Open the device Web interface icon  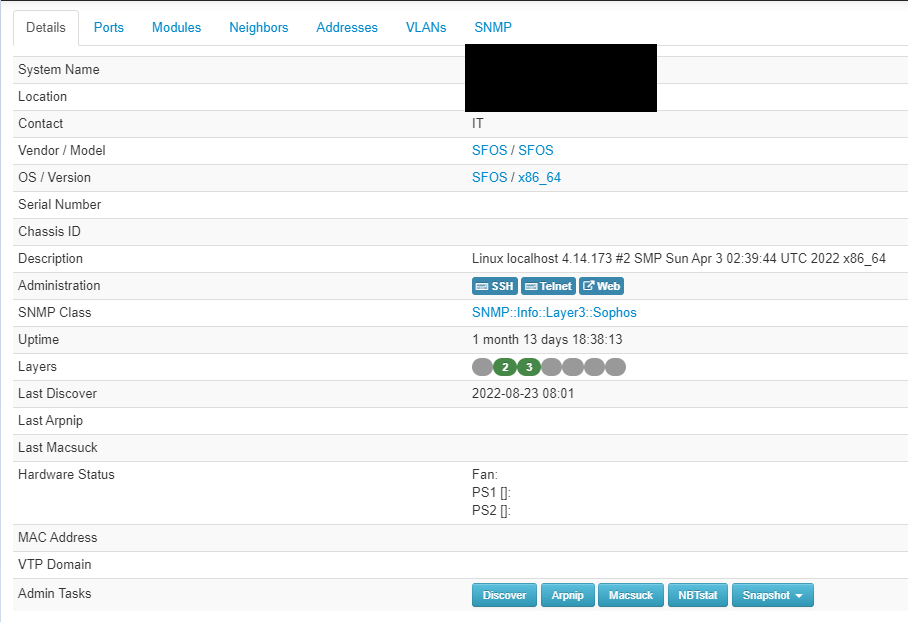[601, 285]
